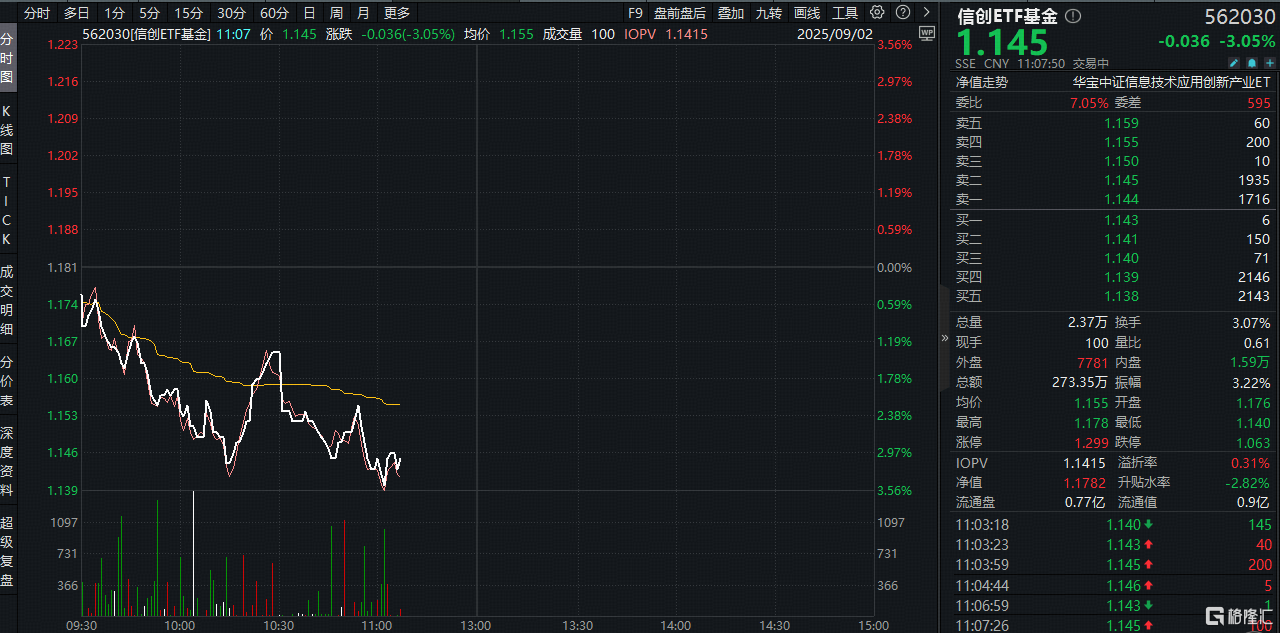Screen dimensions: 1280x633
Task: Toggle 盘前盘后 pre/post-market display
Action: (680, 13)
